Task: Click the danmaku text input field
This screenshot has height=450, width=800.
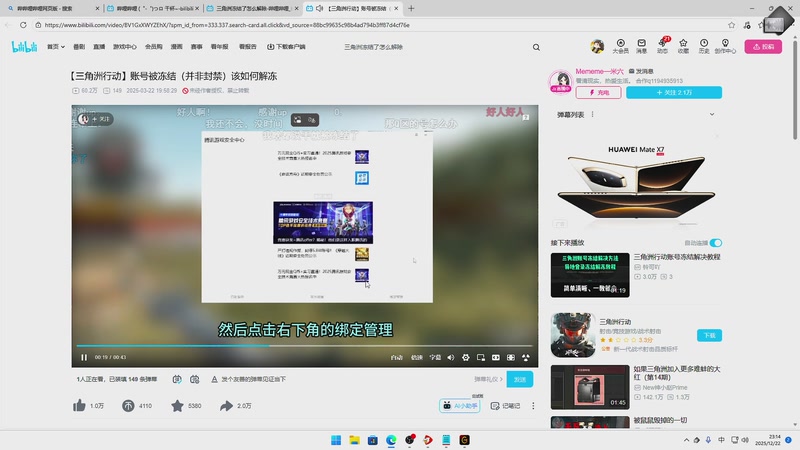Action: (x=337, y=379)
